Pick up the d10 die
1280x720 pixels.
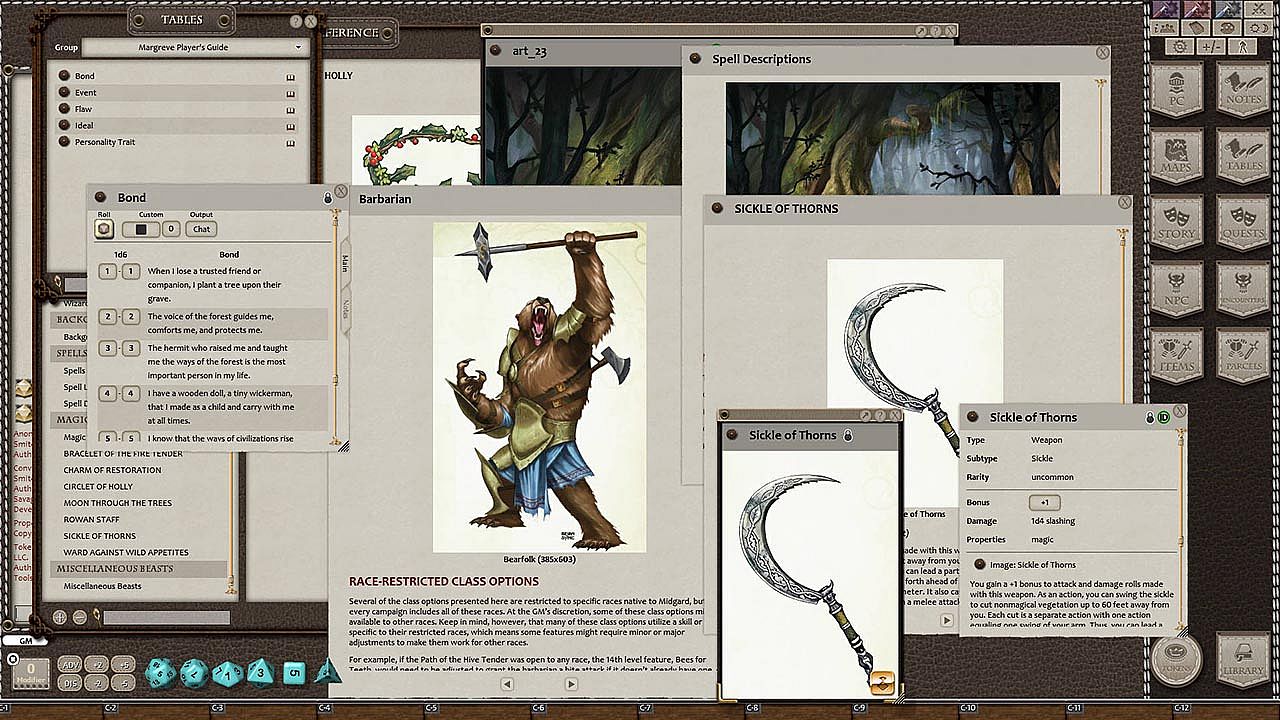[x=227, y=672]
